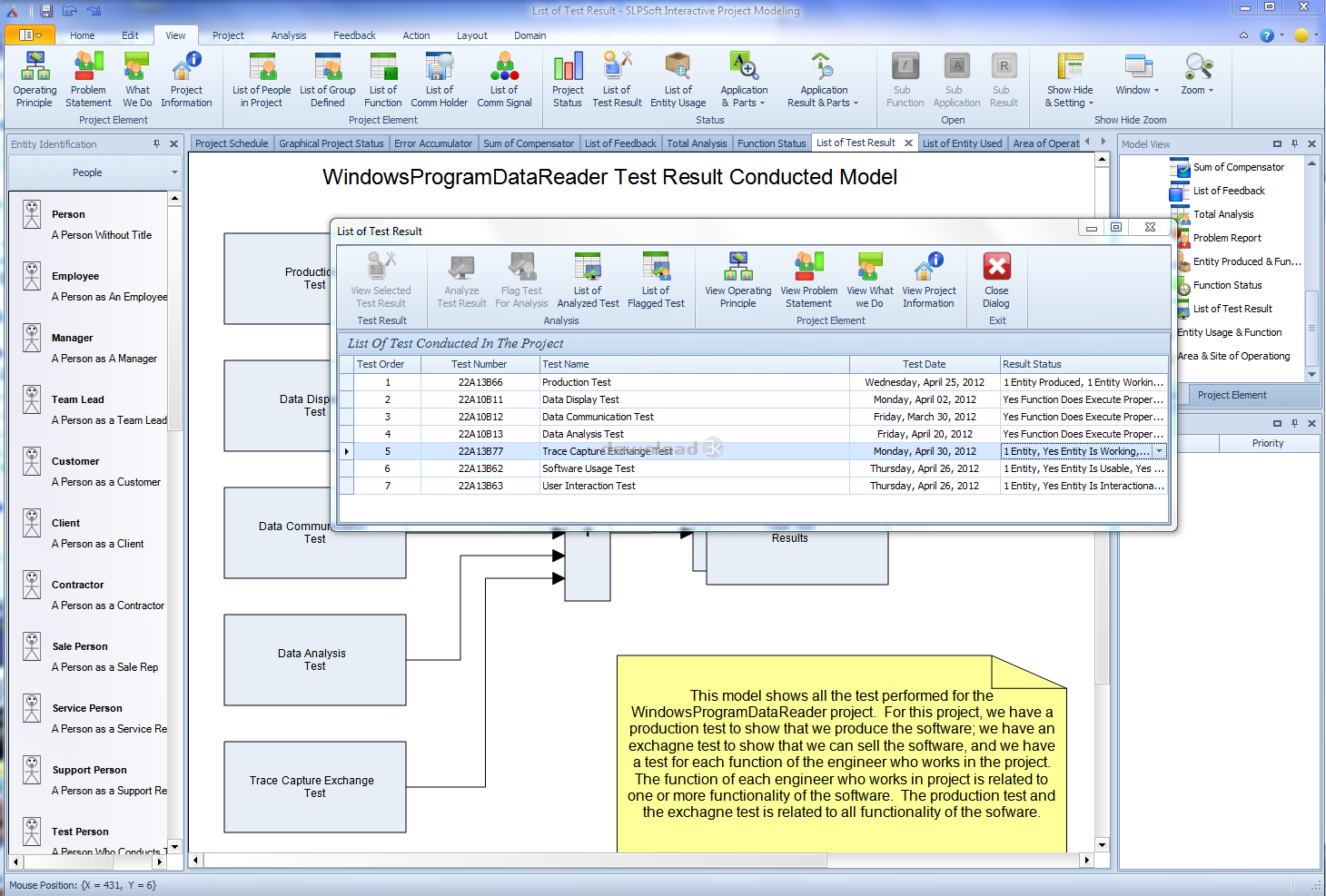Select Total Analysis in Model View

[1223, 214]
